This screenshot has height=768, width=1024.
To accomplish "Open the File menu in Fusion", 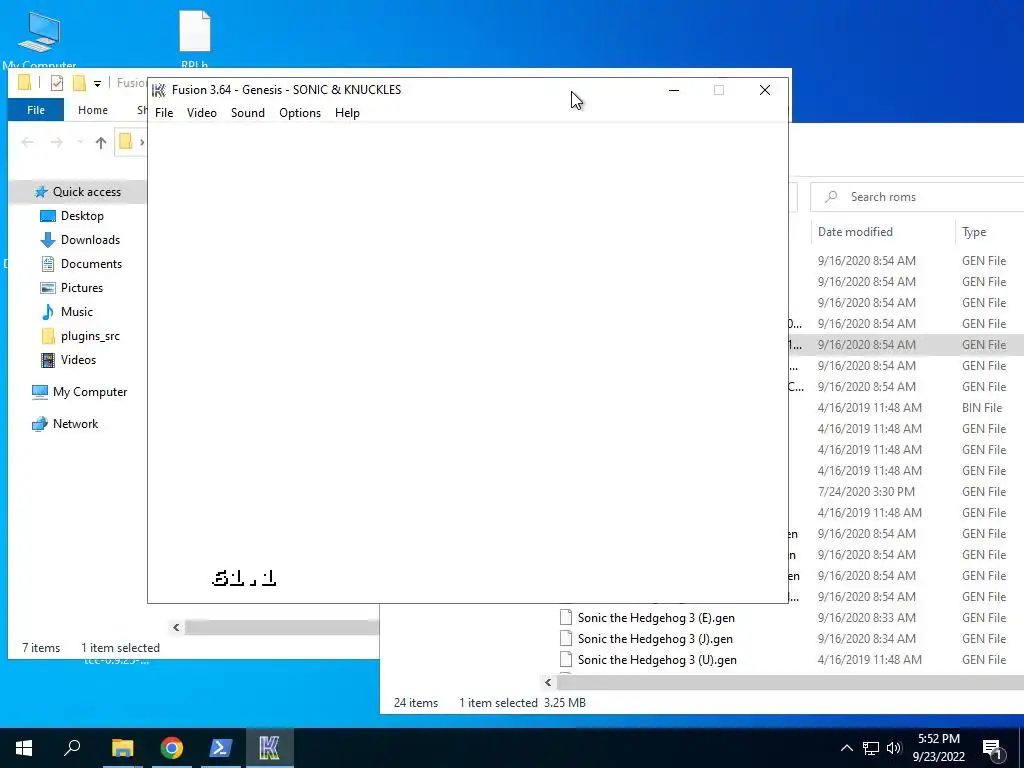I will (164, 113).
